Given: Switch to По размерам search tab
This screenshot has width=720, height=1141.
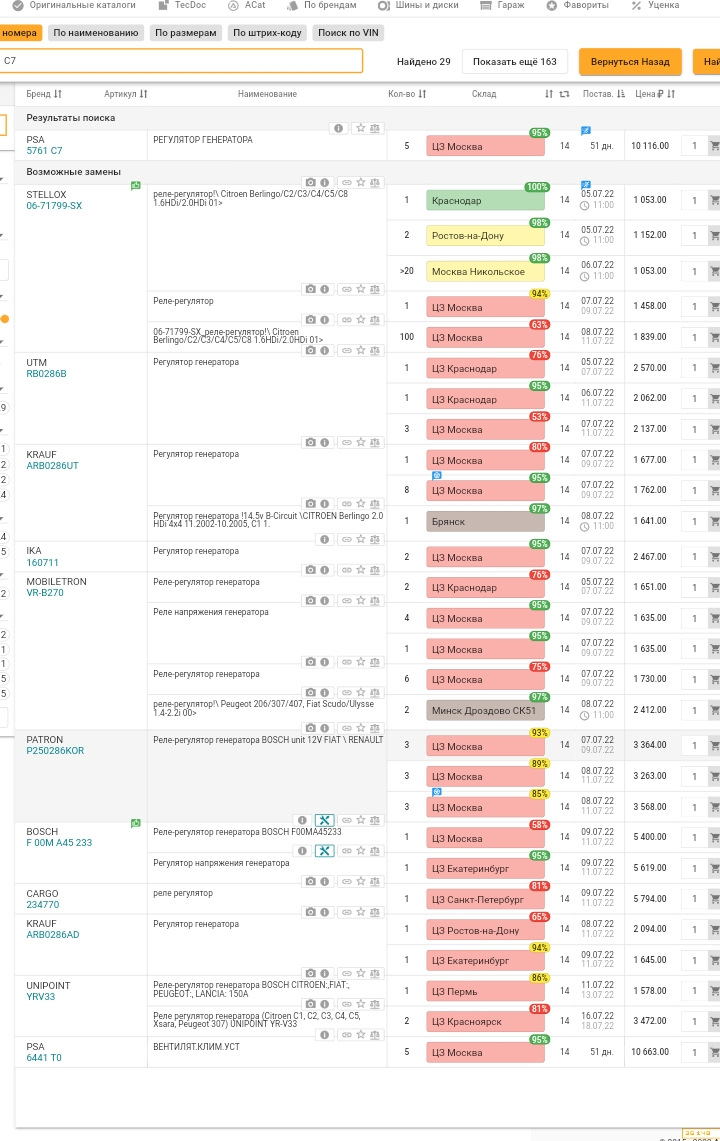Looking at the screenshot, I should [186, 33].
